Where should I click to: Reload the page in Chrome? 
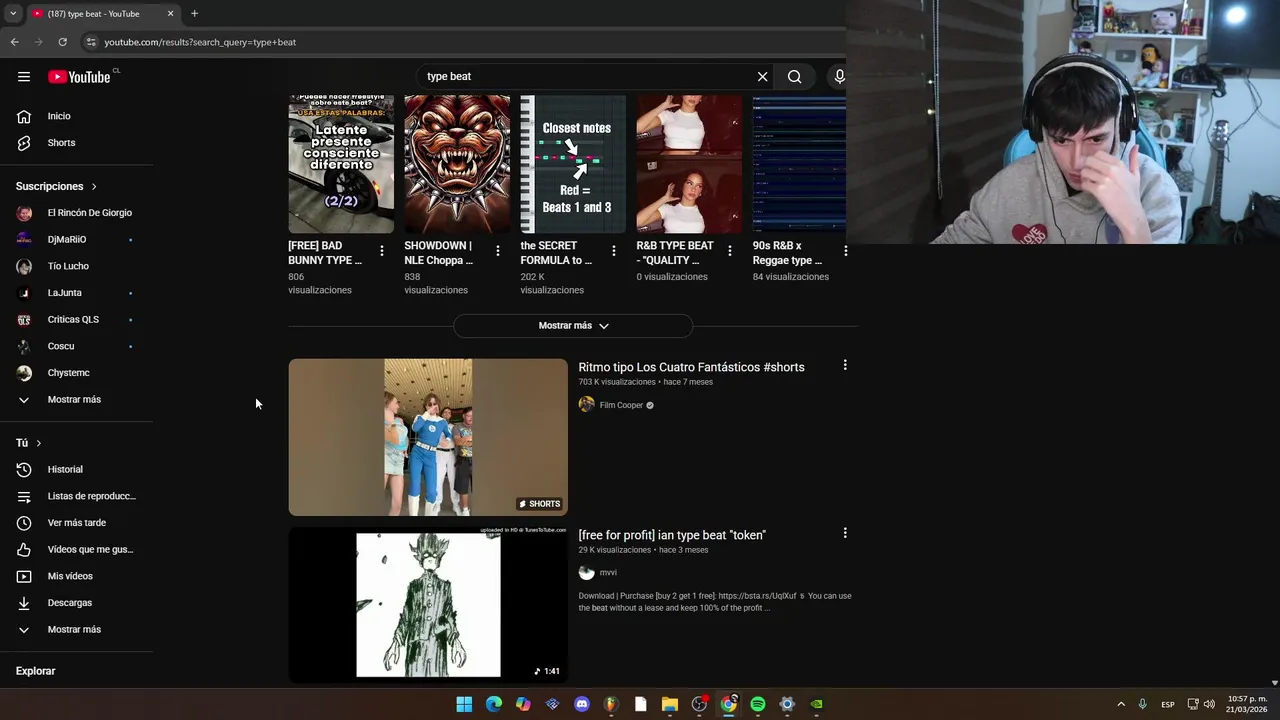62,42
